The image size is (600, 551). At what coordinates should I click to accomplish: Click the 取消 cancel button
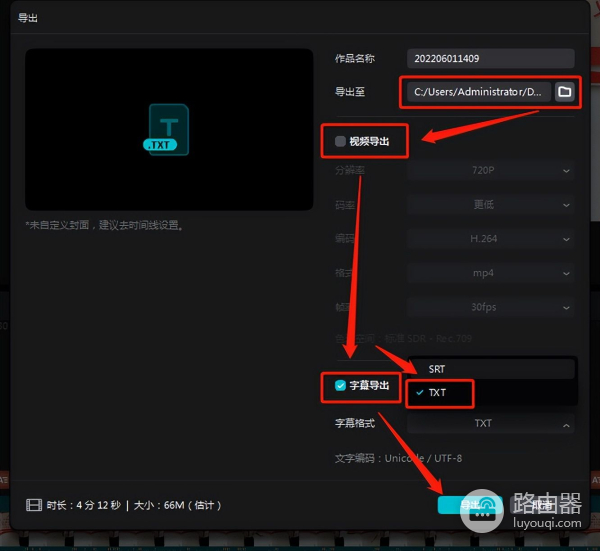[x=543, y=505]
